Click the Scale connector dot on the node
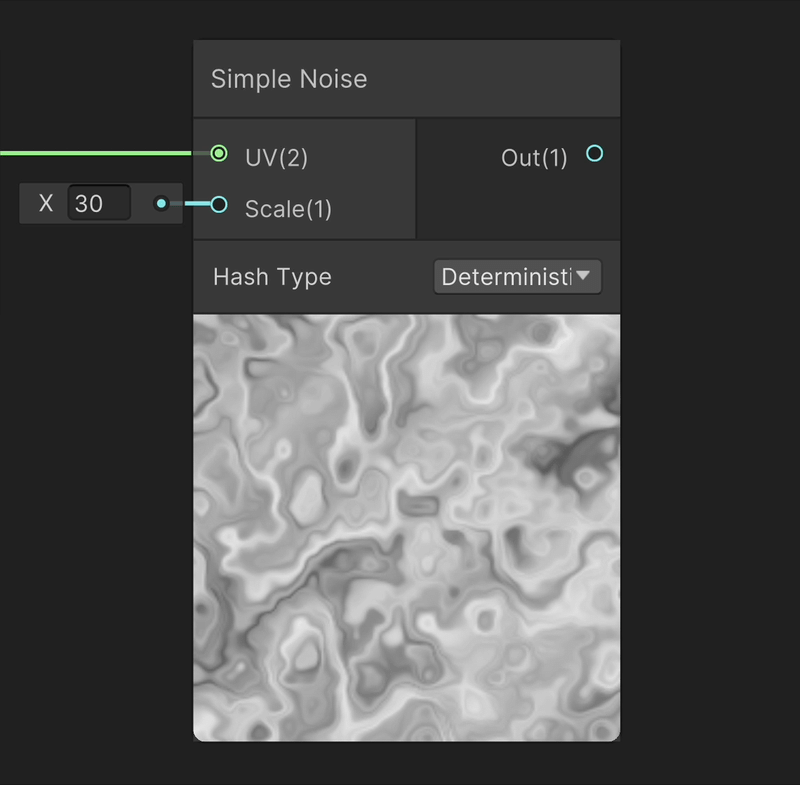 [x=218, y=204]
